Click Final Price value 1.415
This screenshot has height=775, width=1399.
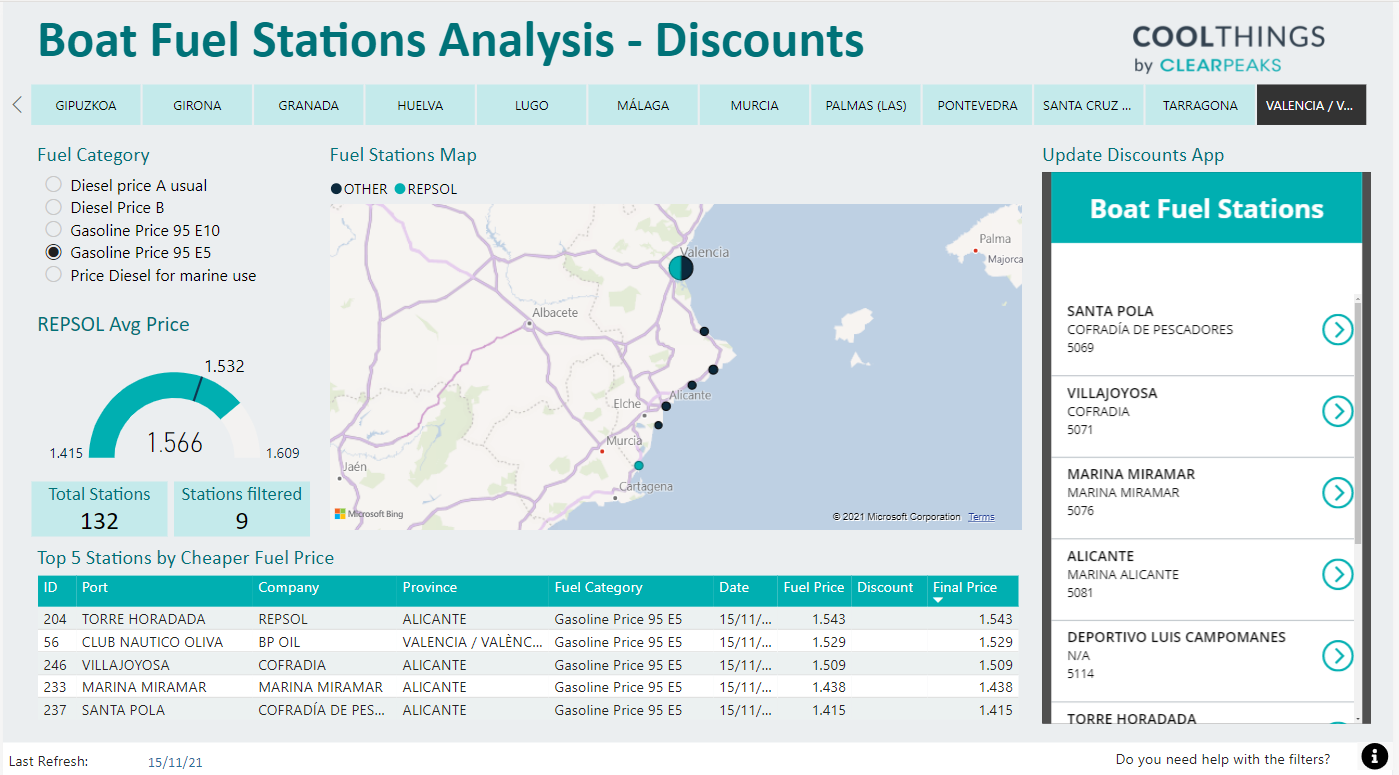(996, 710)
